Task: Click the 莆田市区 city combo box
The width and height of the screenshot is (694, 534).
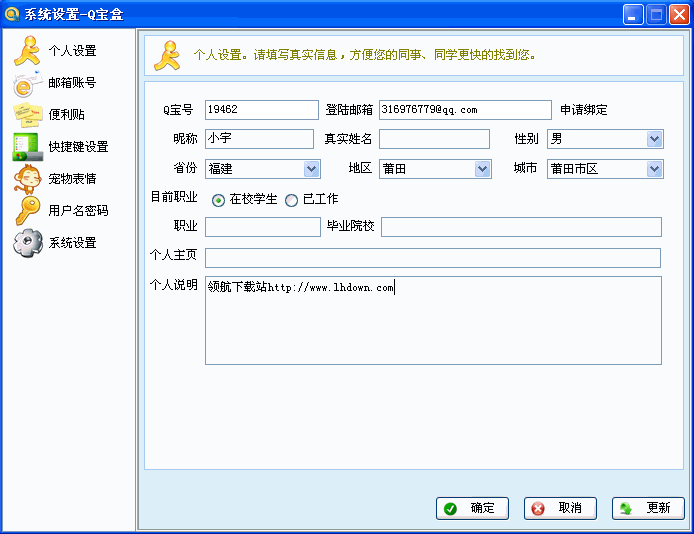Action: point(605,169)
